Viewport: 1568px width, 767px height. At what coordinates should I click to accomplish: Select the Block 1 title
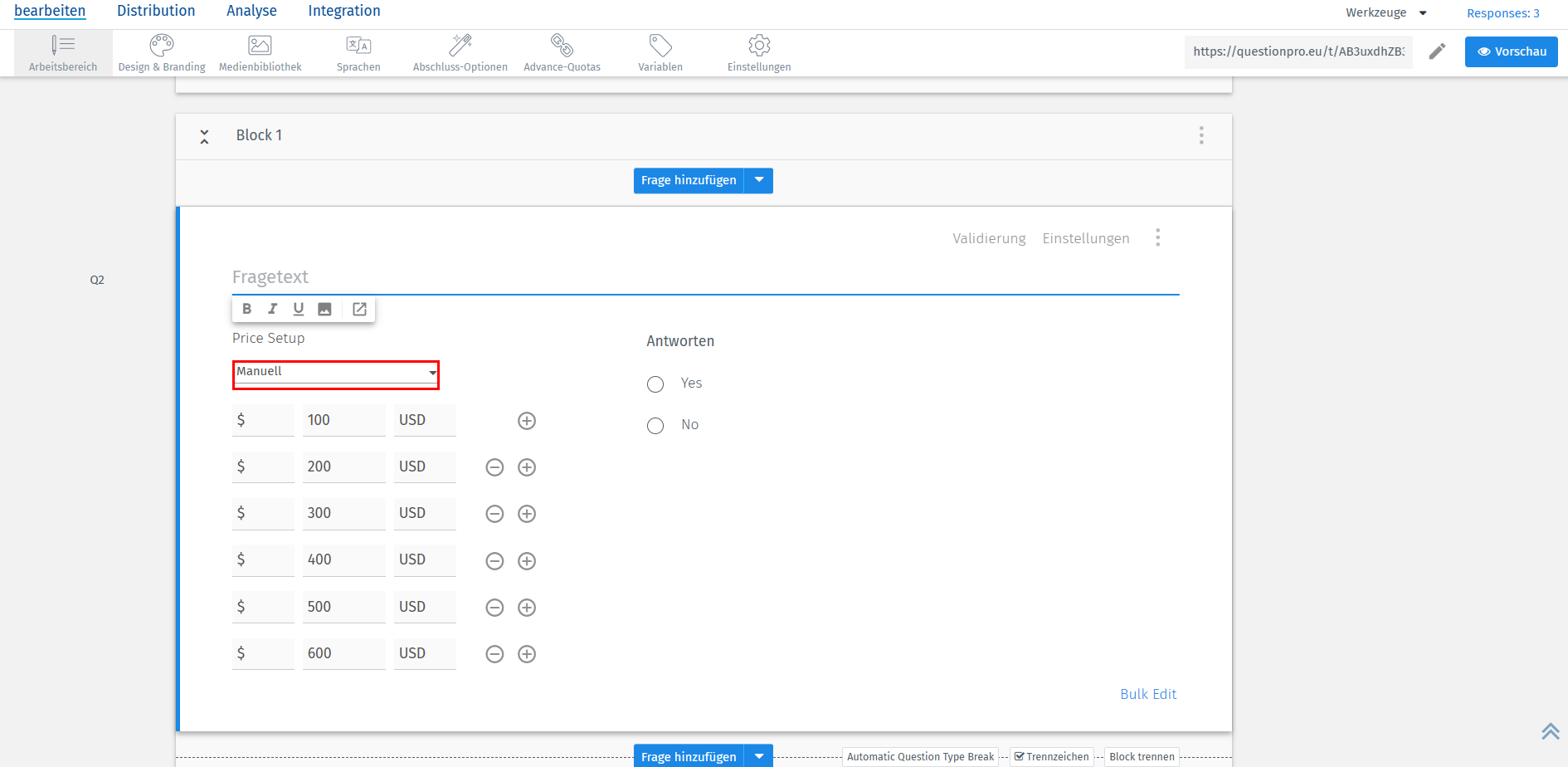[x=259, y=135]
